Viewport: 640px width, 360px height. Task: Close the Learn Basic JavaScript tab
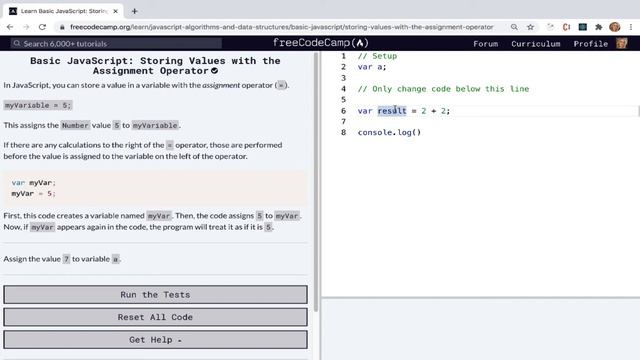pos(116,11)
